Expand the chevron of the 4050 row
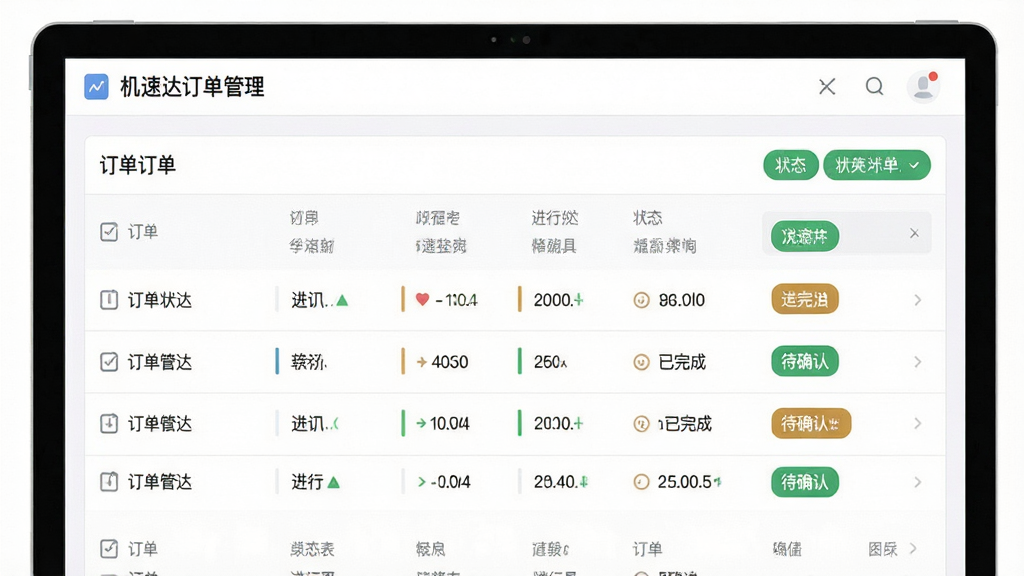Screen dimensions: 1024x576 918,362
